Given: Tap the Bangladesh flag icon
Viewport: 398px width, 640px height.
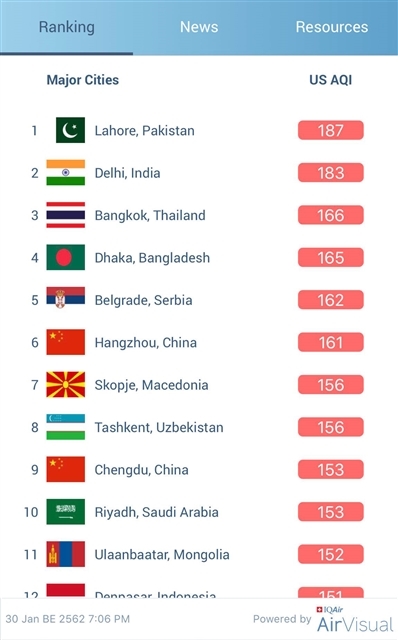Looking at the screenshot, I should click(66, 258).
